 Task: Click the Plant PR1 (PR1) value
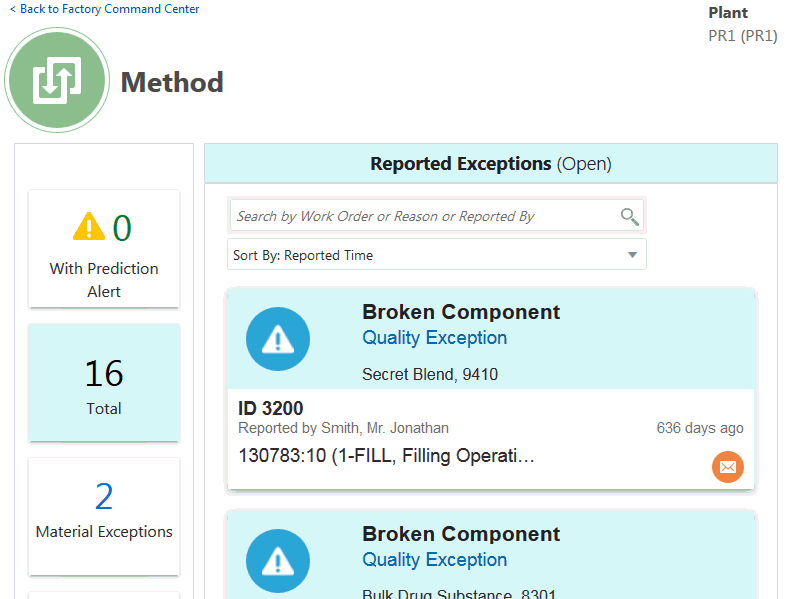pos(742,36)
